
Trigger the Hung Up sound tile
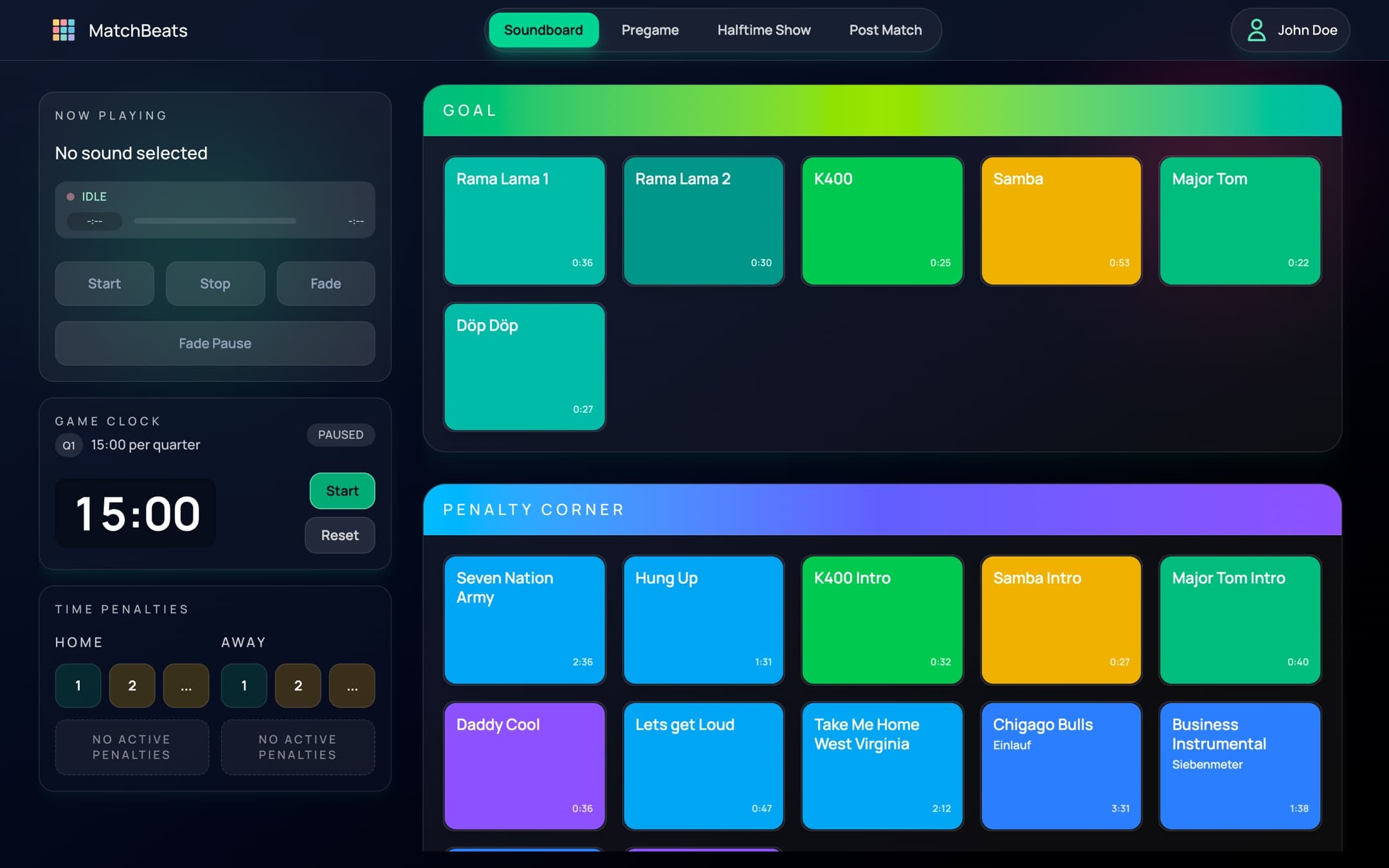point(704,620)
